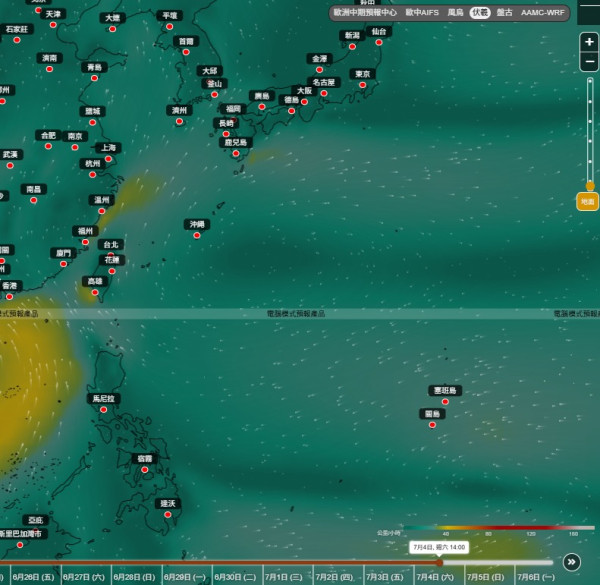Click the 天津 city label
600x585 pixels.
point(53,14)
